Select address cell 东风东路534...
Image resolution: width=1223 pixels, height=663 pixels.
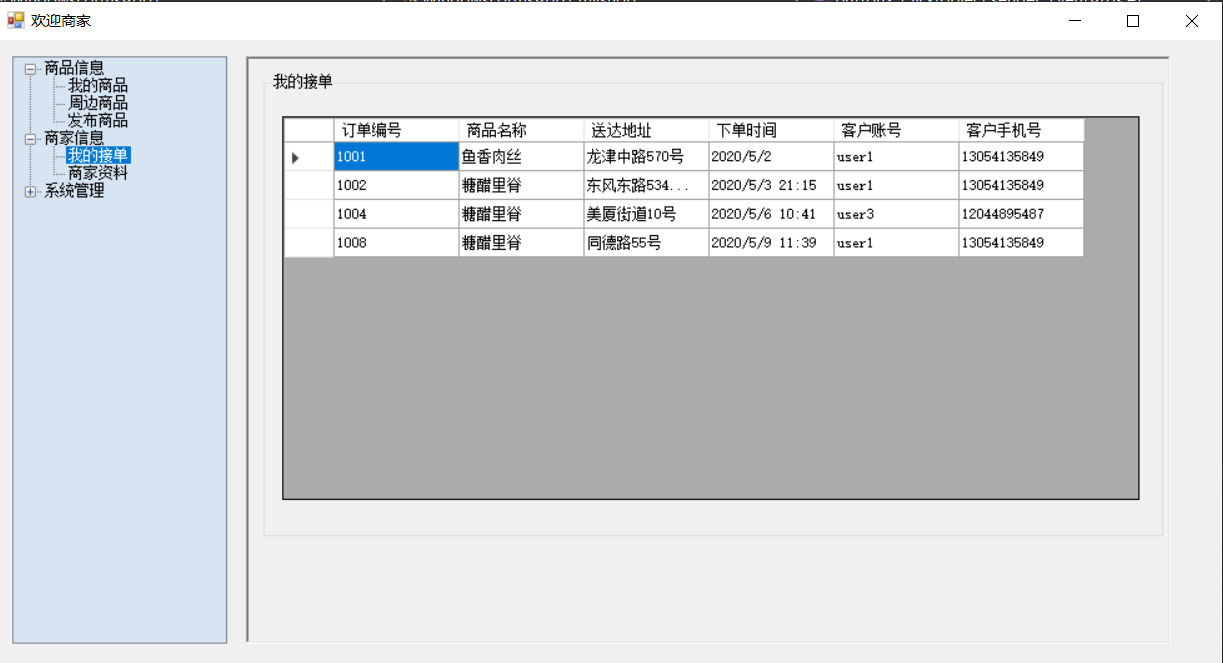point(646,186)
